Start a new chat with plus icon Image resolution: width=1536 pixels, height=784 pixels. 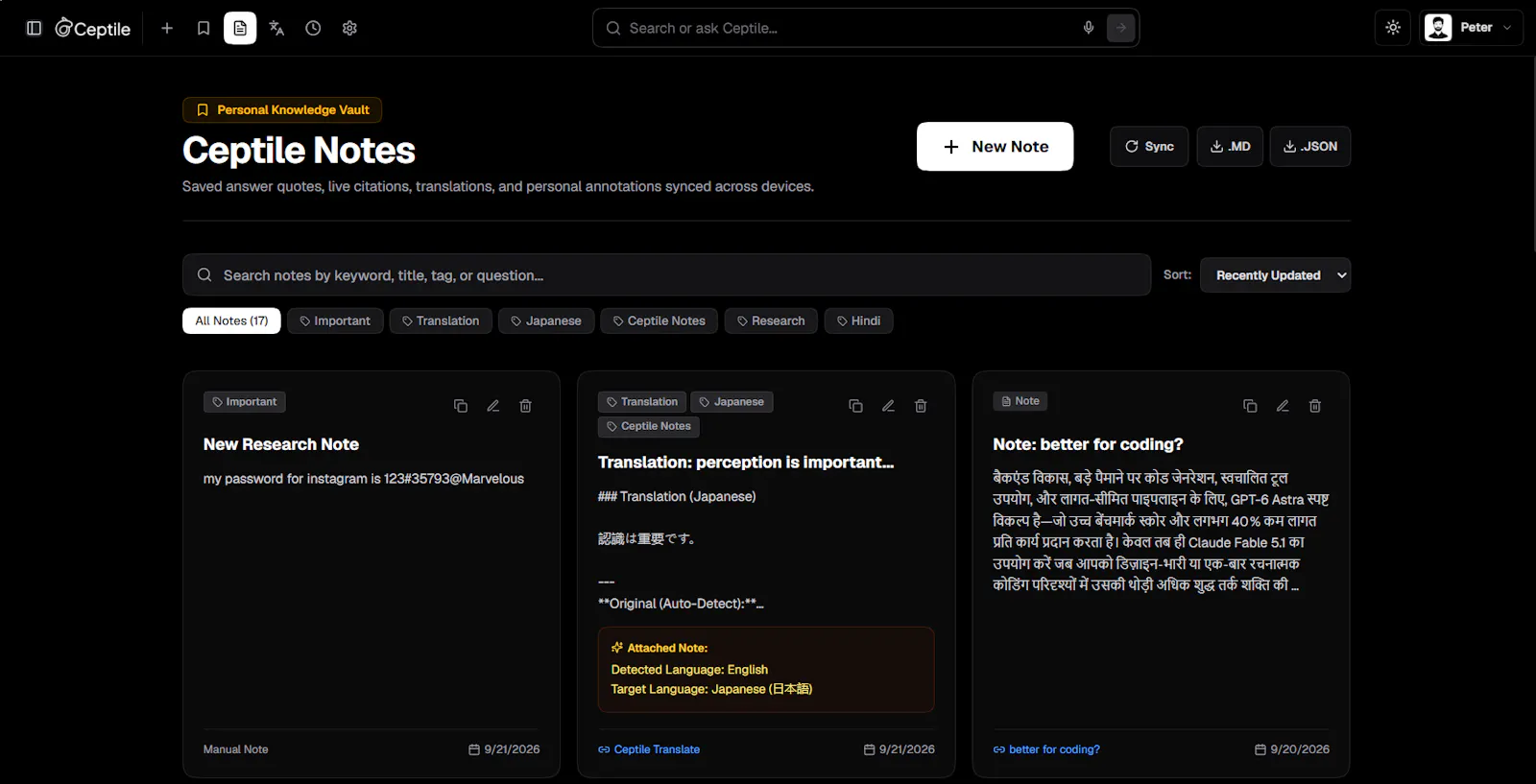(167, 28)
